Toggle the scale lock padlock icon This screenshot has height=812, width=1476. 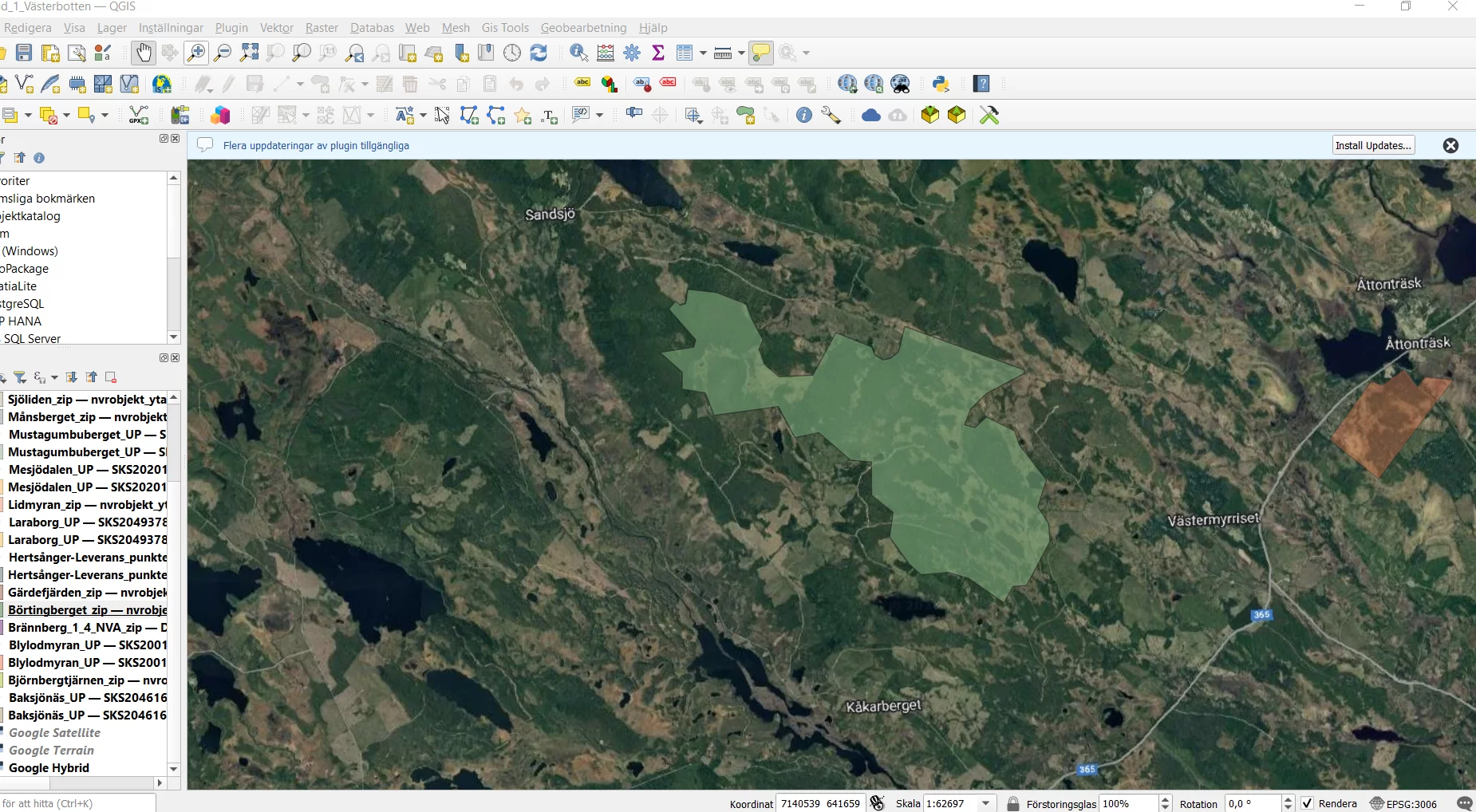pos(1013,803)
